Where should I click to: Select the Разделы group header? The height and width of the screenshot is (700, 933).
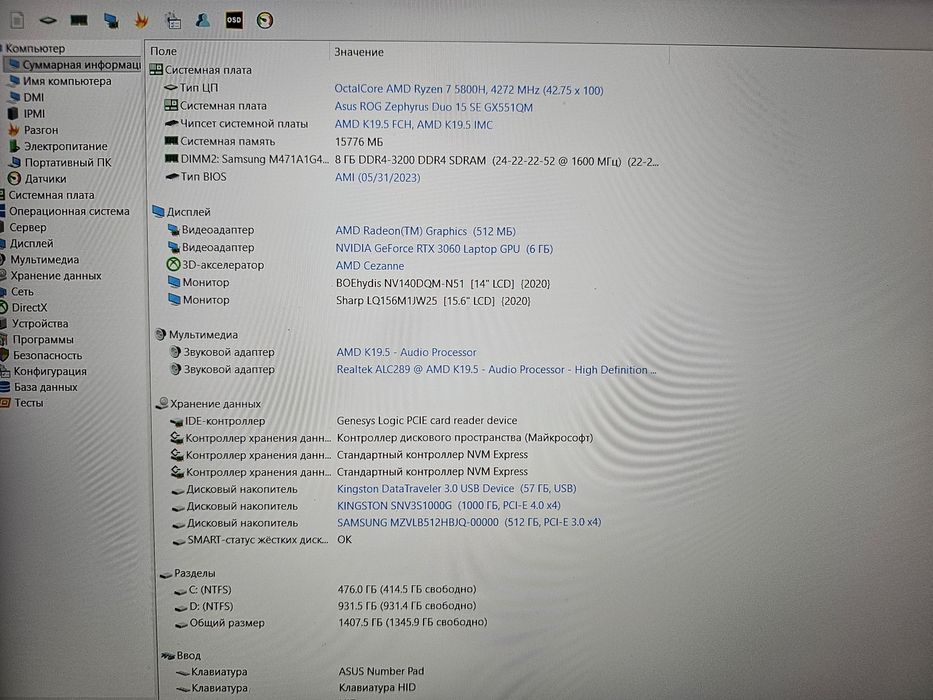point(188,573)
